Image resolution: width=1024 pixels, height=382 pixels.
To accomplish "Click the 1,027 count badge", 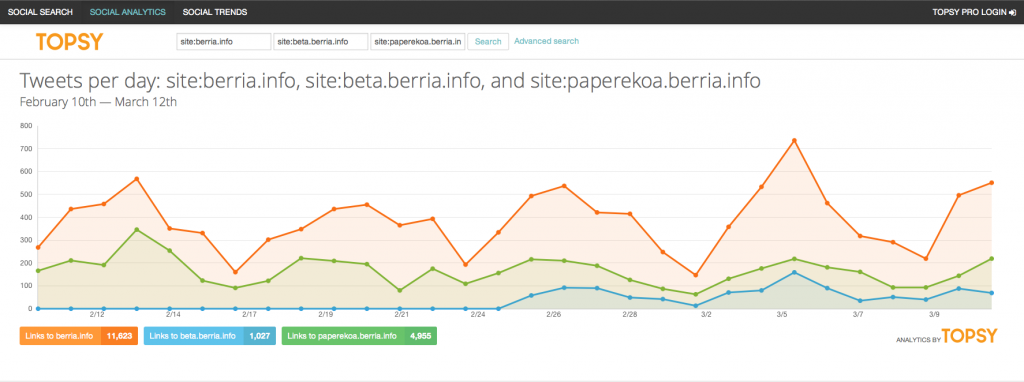I will pos(259,336).
